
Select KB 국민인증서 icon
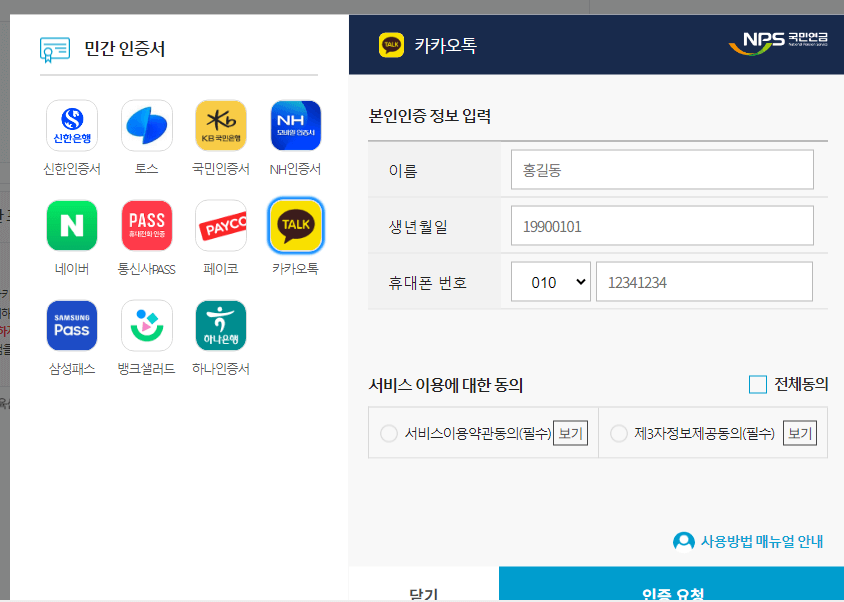point(220,125)
